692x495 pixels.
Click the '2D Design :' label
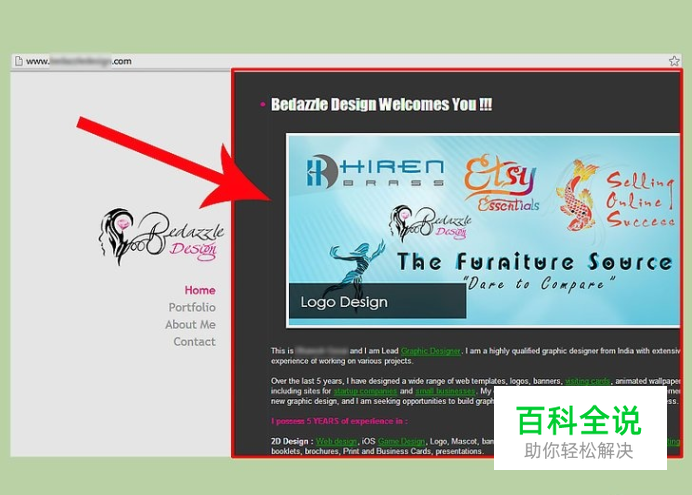tap(292, 441)
